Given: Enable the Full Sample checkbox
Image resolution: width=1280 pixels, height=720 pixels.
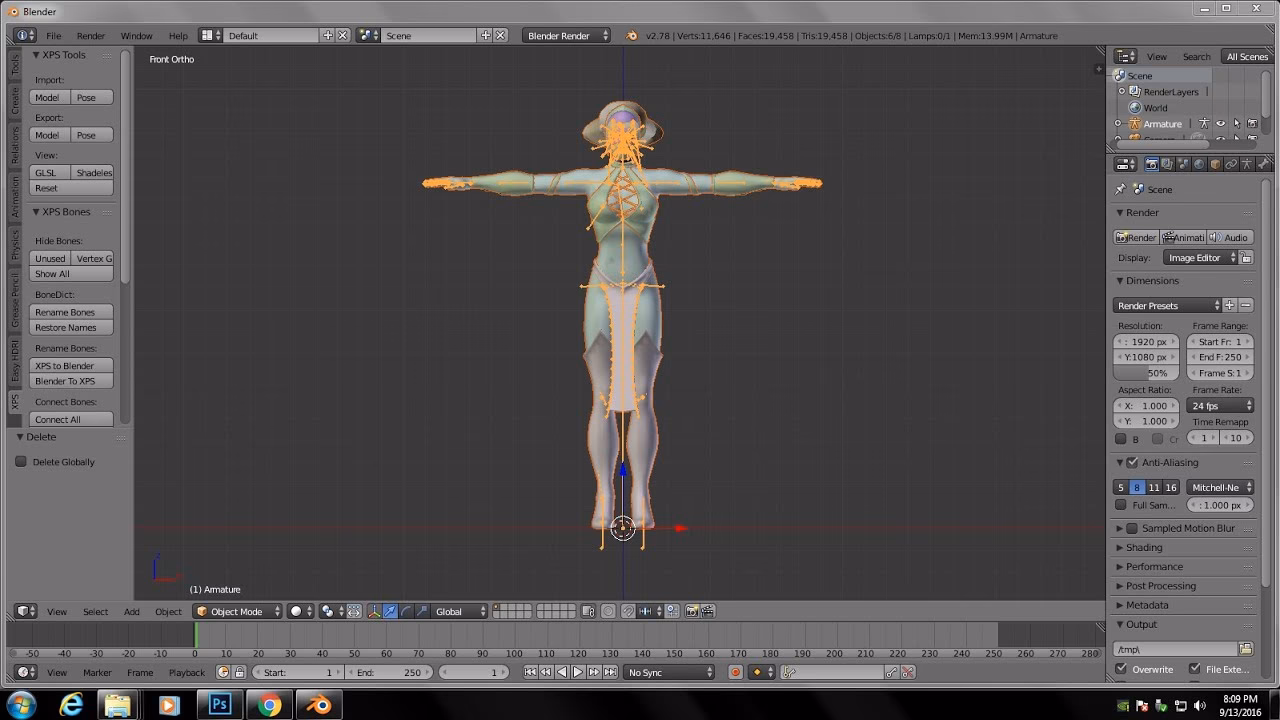Looking at the screenshot, I should pos(1121,505).
